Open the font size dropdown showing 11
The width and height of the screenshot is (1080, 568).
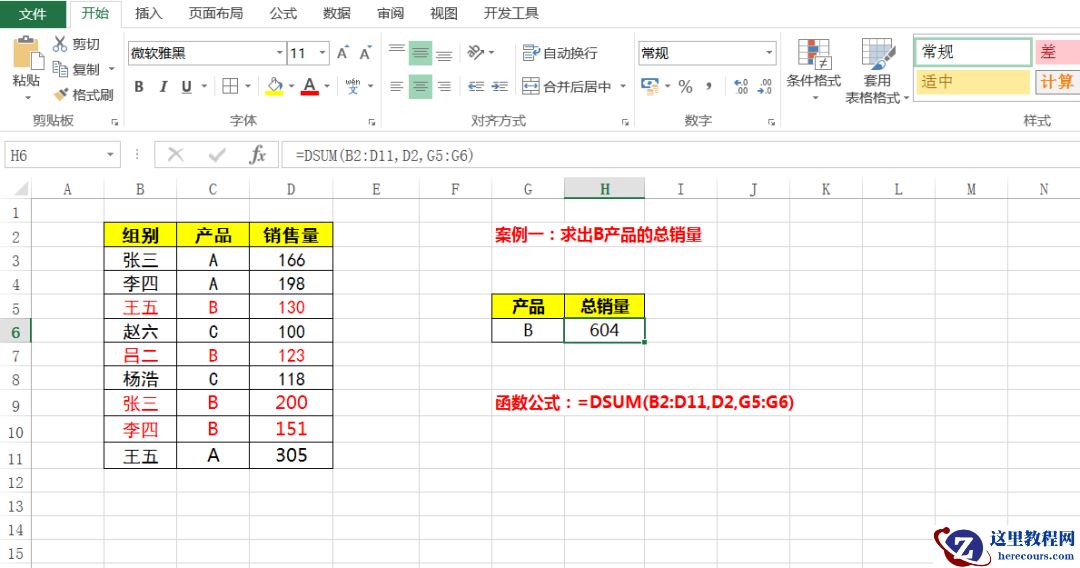[322, 53]
